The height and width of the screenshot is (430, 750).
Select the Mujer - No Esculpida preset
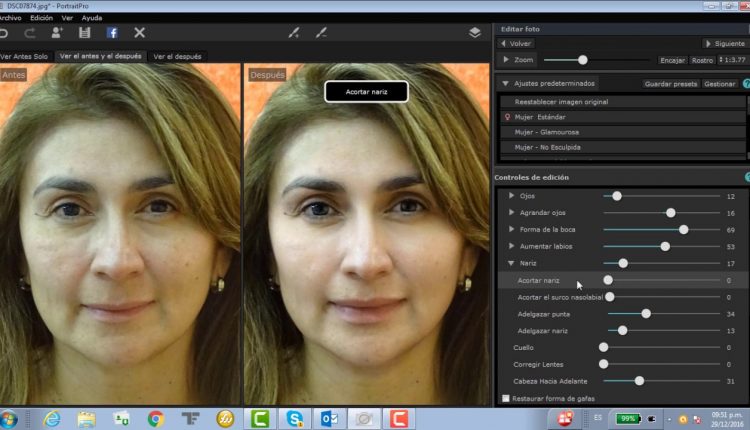click(x=622, y=147)
